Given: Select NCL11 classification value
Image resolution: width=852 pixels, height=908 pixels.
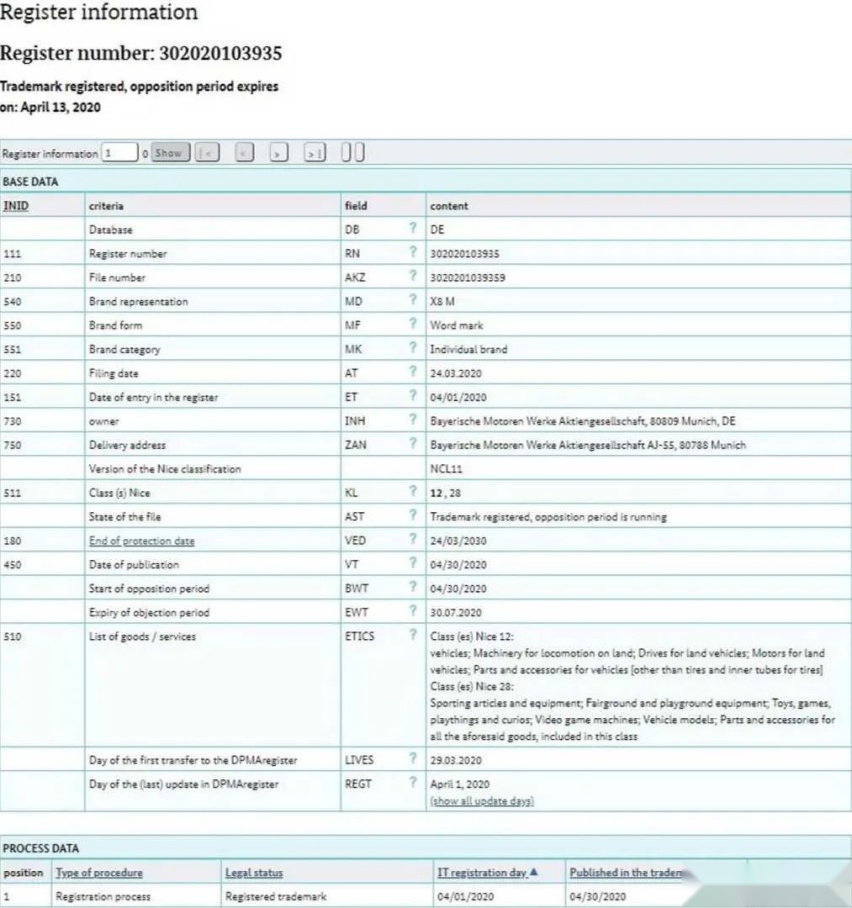Looking at the screenshot, I should coord(446,469).
